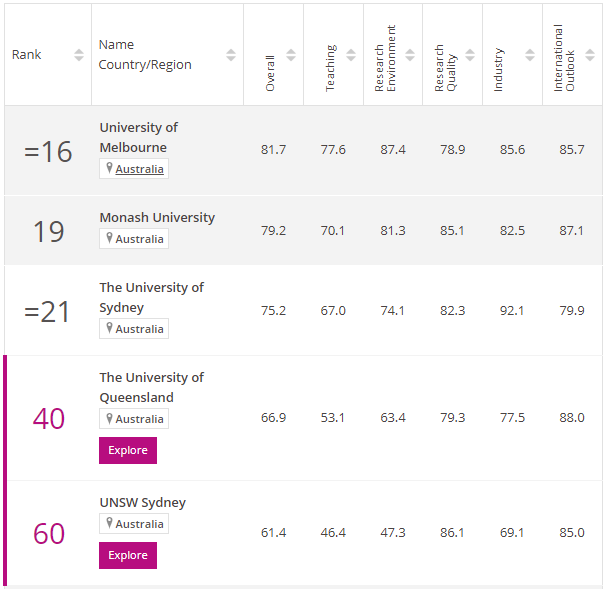Click Sydney industry score 92.1

(x=512, y=311)
